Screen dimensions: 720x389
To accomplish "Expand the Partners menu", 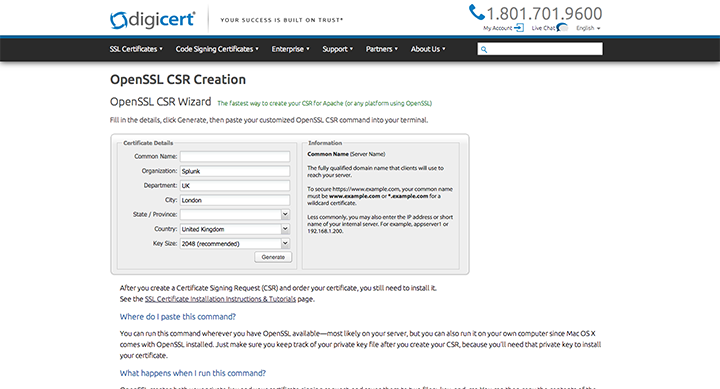I will pos(382,49).
